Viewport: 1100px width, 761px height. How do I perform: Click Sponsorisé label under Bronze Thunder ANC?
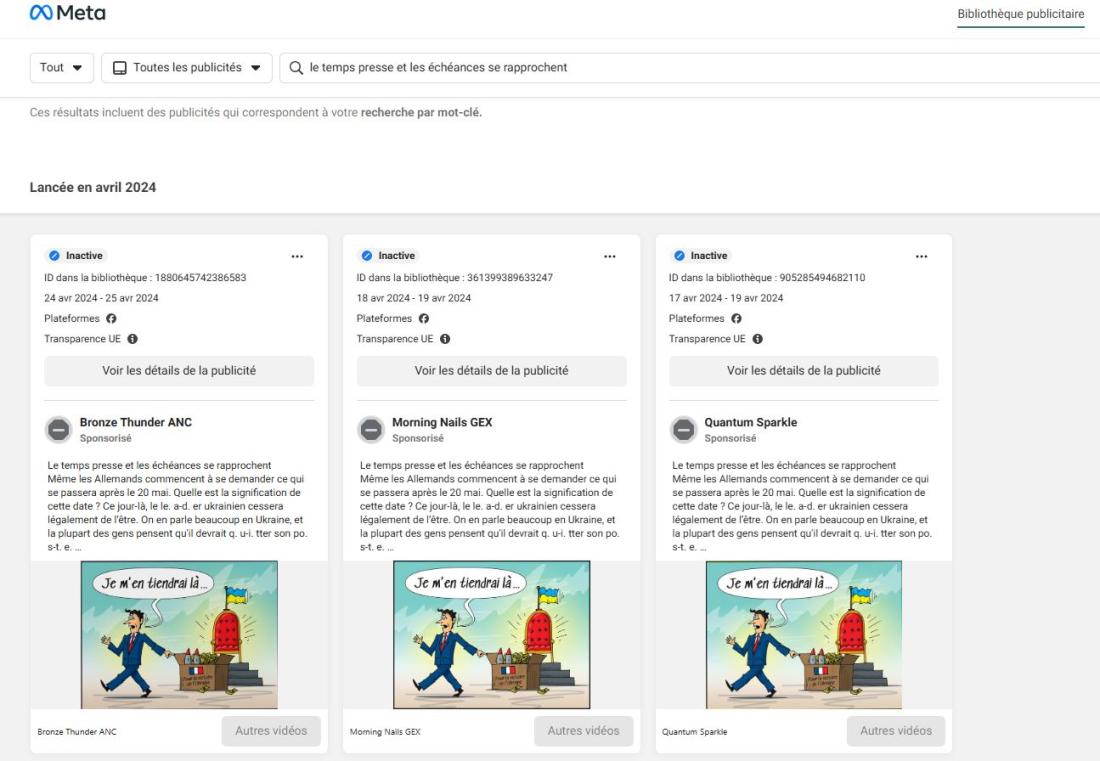[105, 438]
